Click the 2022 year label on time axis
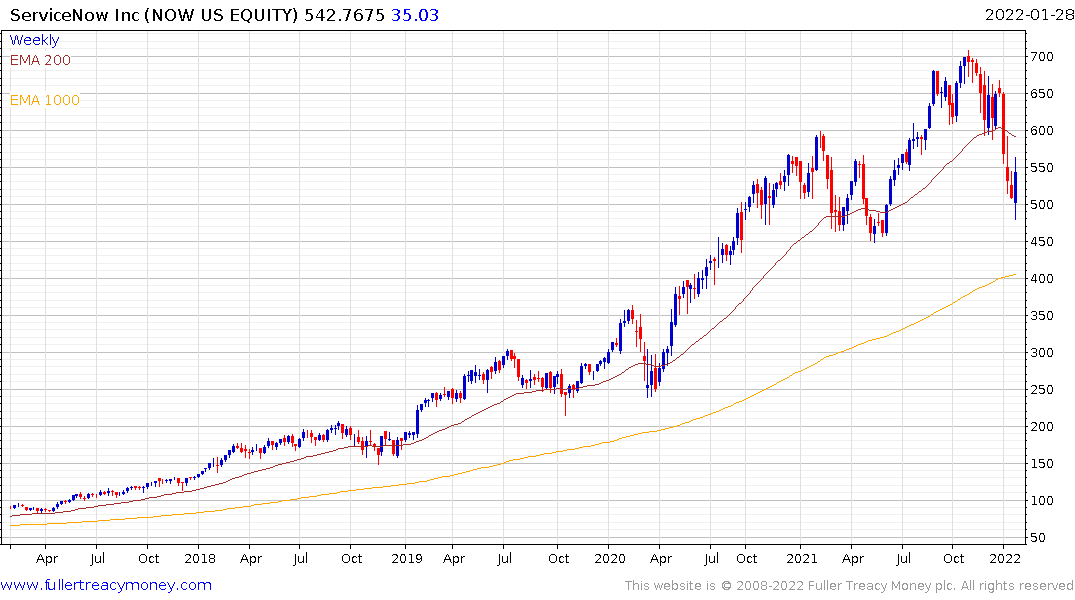 pos(1005,559)
